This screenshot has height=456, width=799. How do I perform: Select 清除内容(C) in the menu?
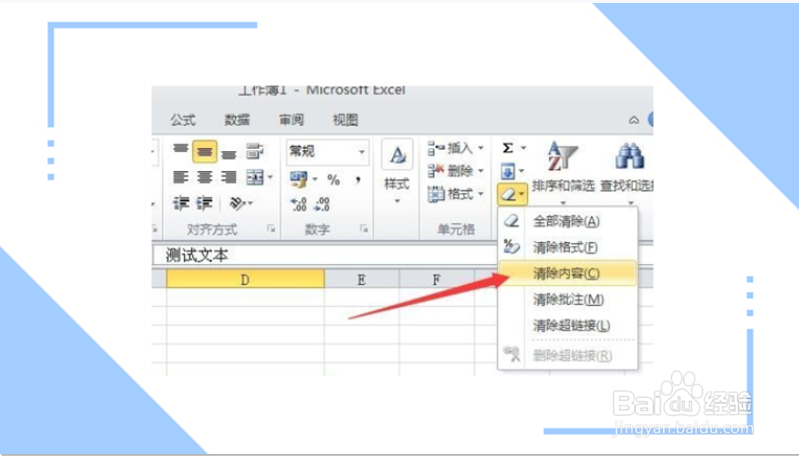[x=566, y=274]
